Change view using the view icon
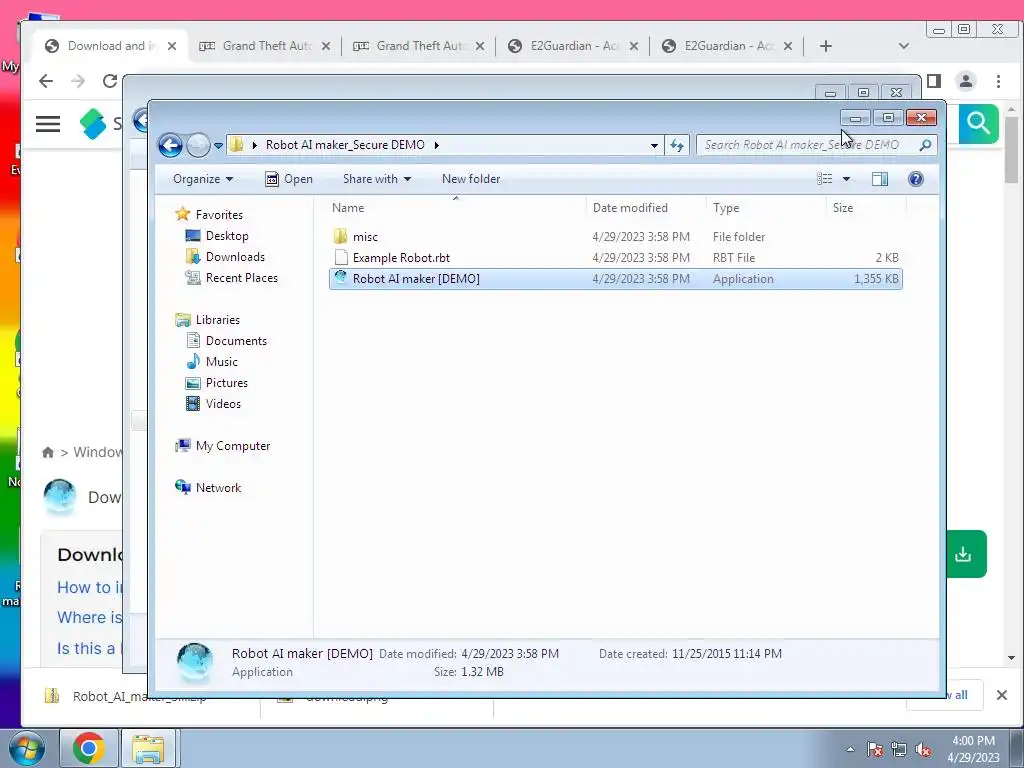 click(825, 179)
